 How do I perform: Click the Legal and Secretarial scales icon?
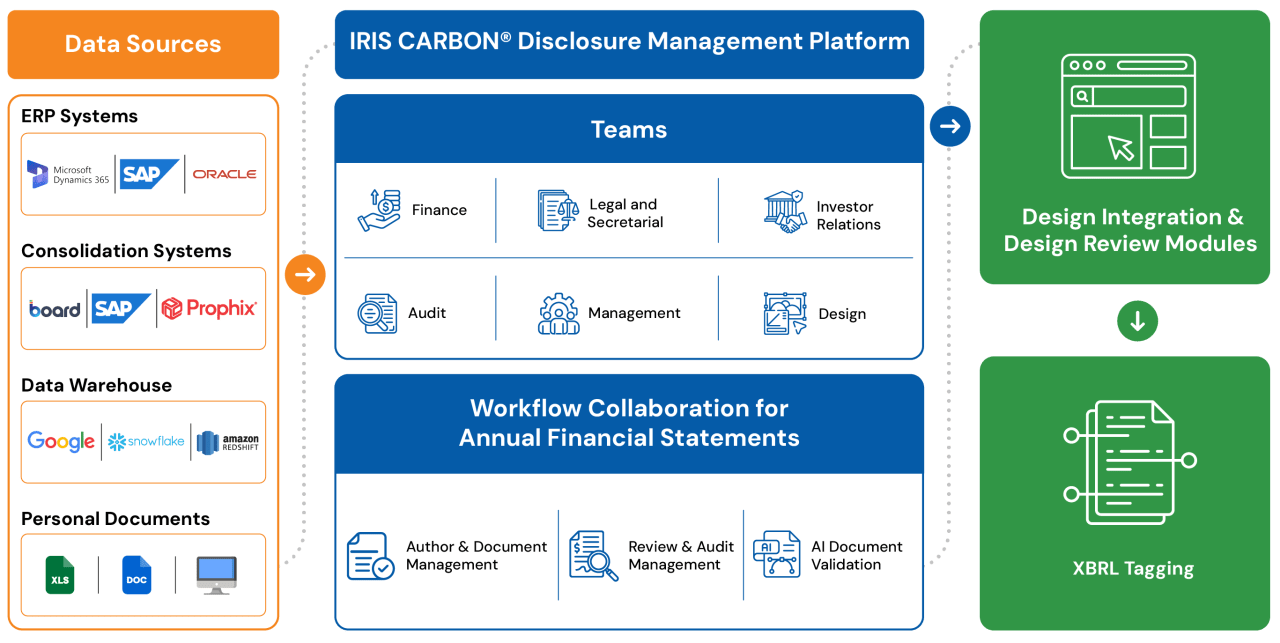point(558,211)
